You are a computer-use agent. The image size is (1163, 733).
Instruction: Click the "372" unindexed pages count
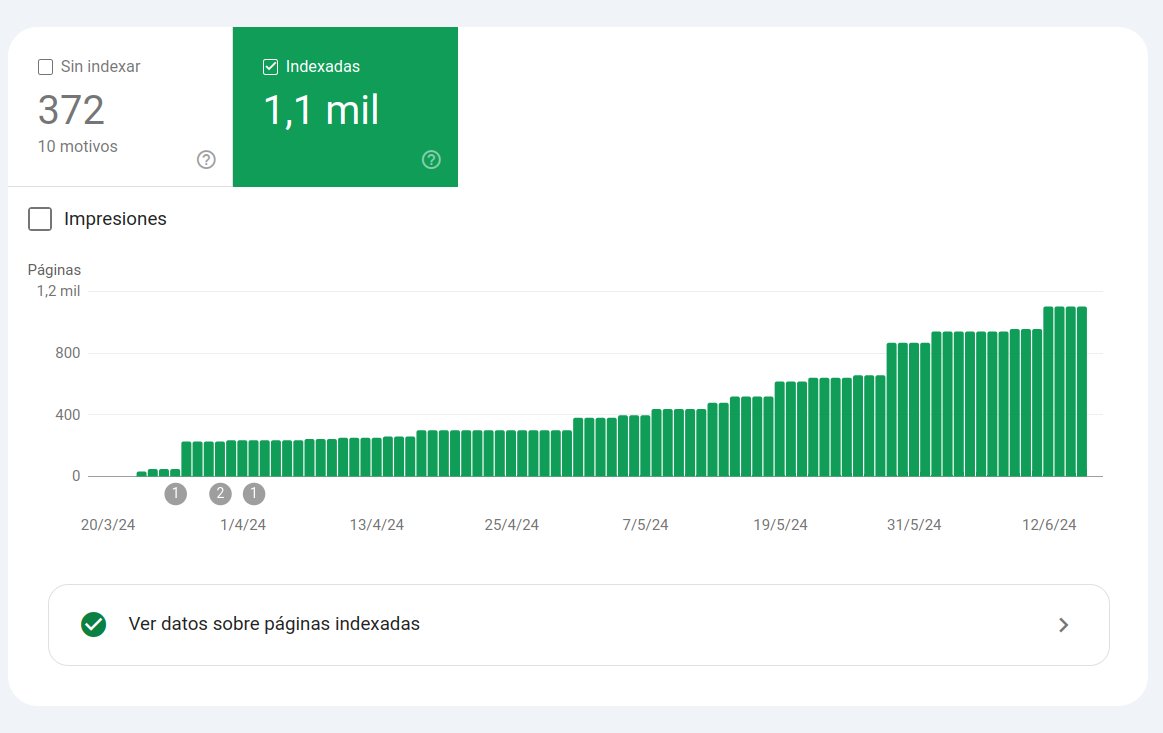pyautogui.click(x=71, y=110)
